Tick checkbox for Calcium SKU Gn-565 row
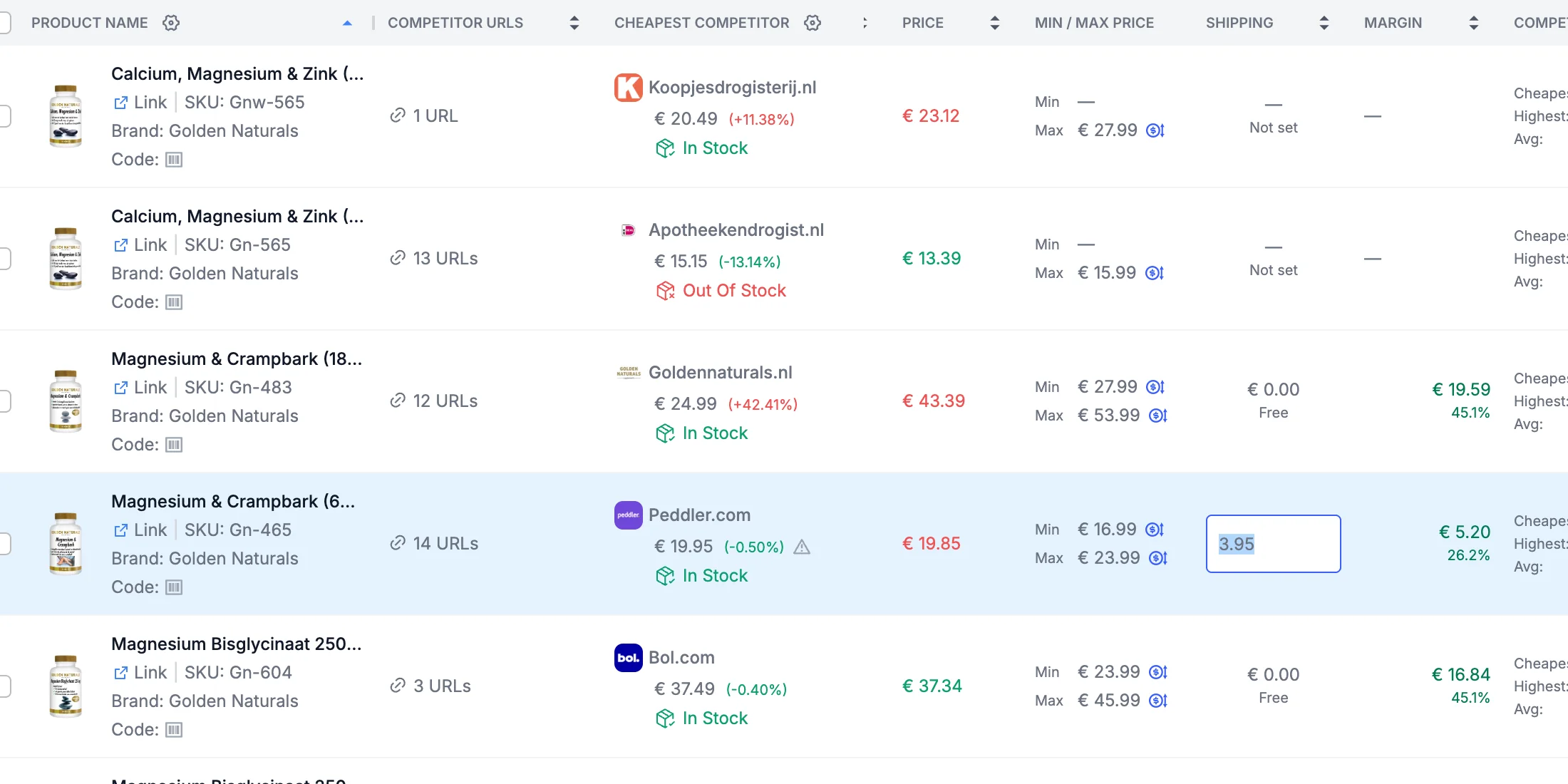 coord(3,259)
